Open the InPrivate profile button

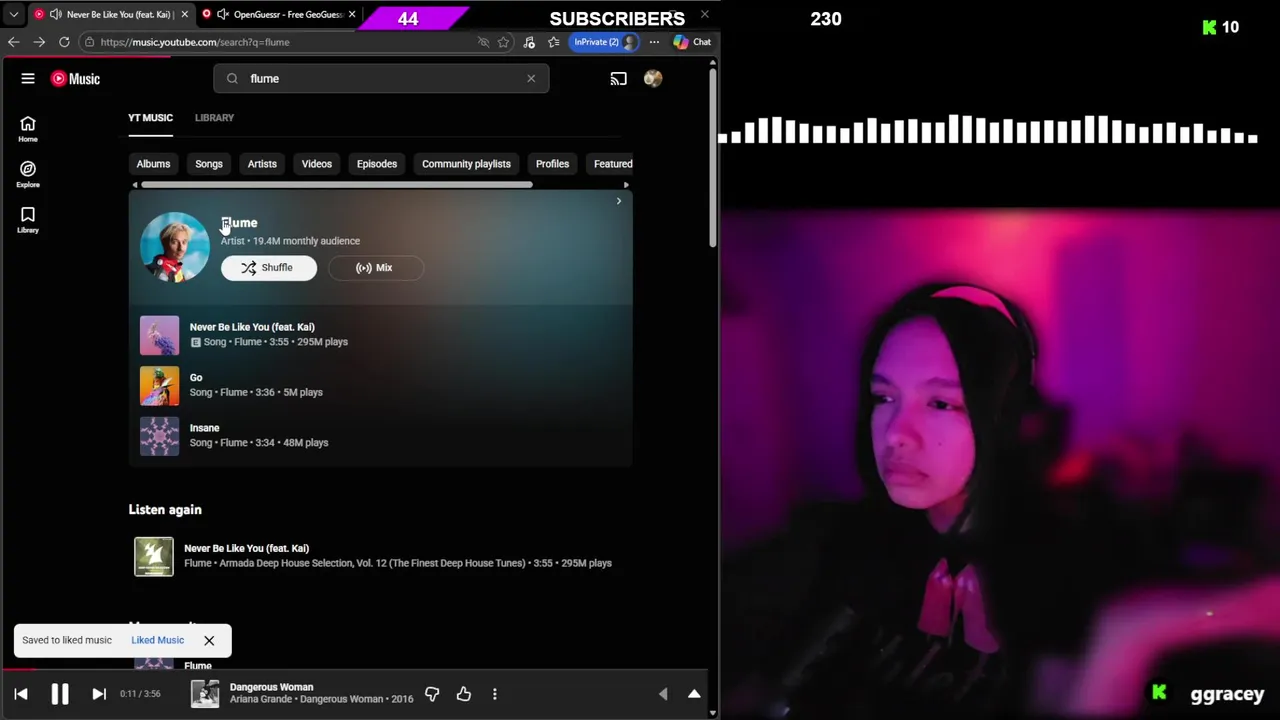(605, 42)
